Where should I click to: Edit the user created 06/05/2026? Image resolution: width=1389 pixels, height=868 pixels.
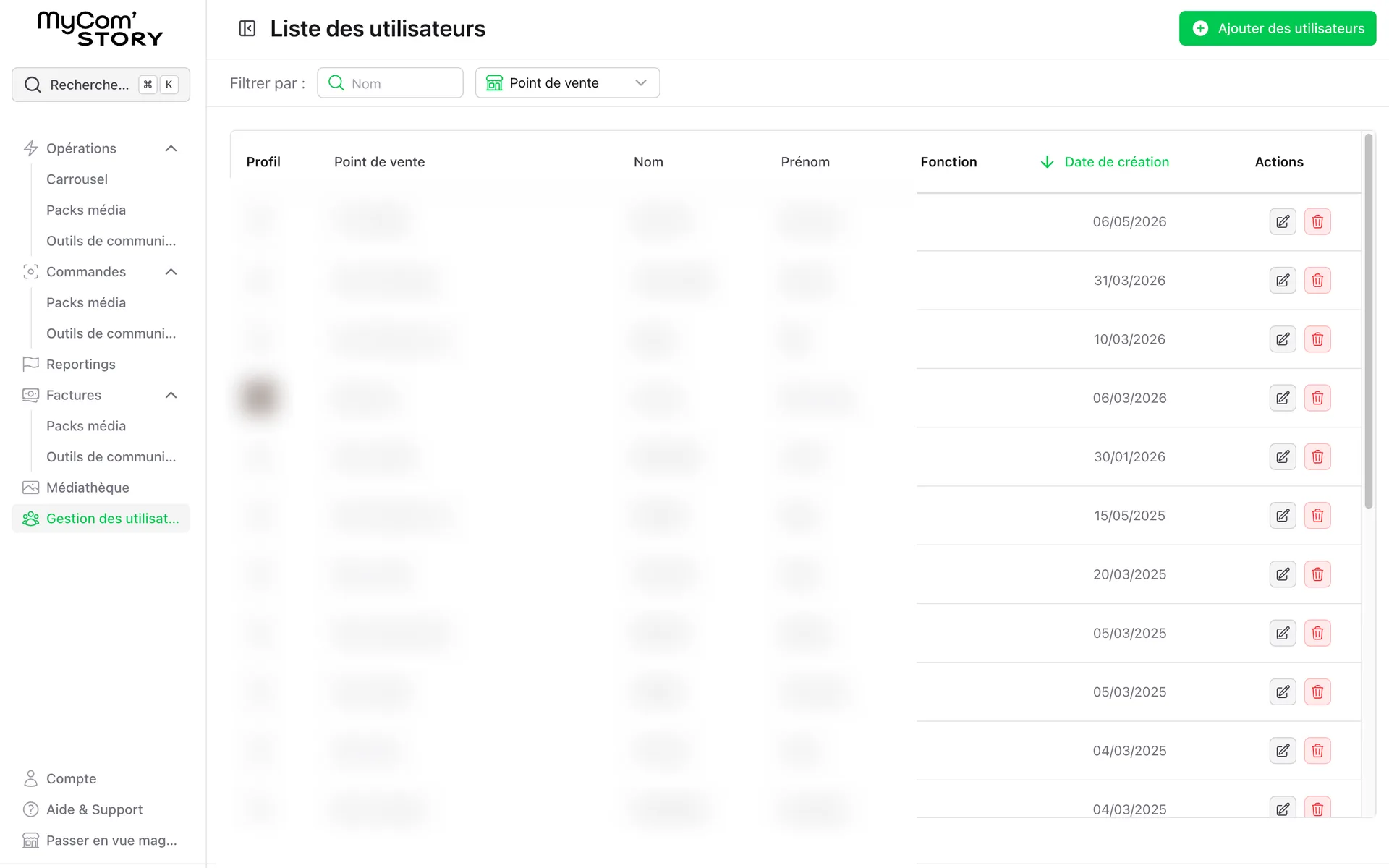pos(1283,221)
